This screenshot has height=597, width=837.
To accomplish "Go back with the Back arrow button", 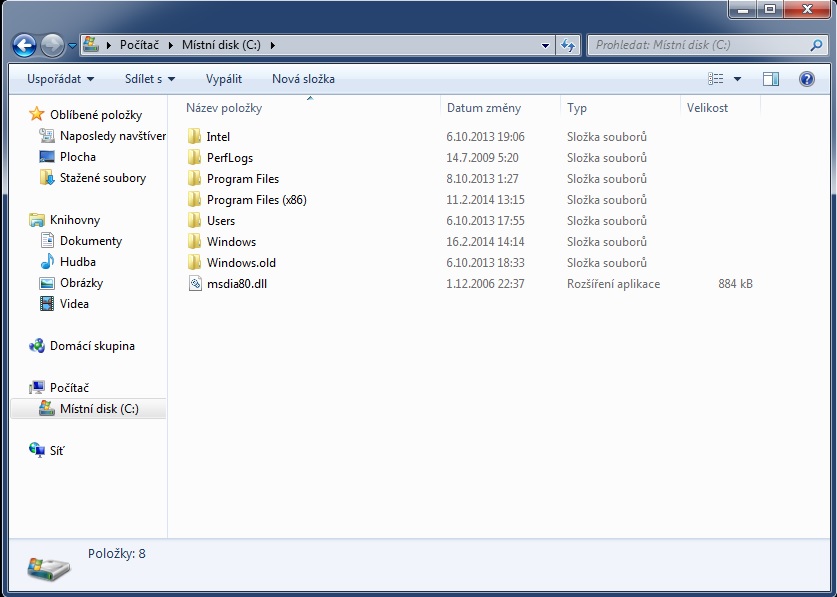I will click(x=24, y=45).
